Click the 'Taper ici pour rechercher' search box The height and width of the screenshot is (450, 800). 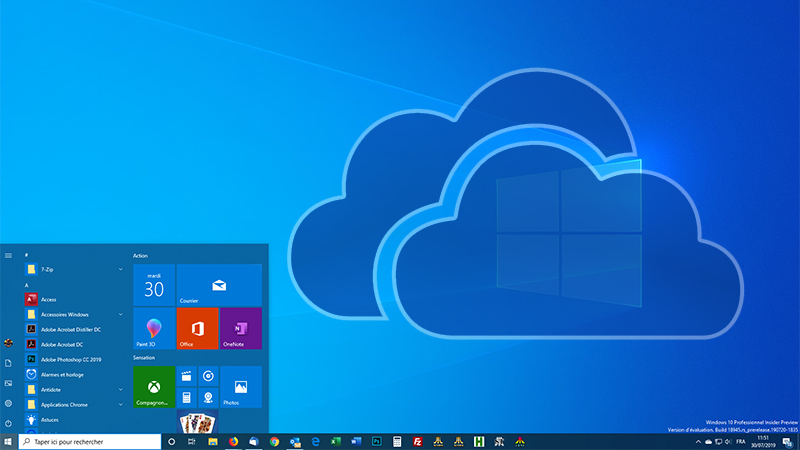[90, 442]
